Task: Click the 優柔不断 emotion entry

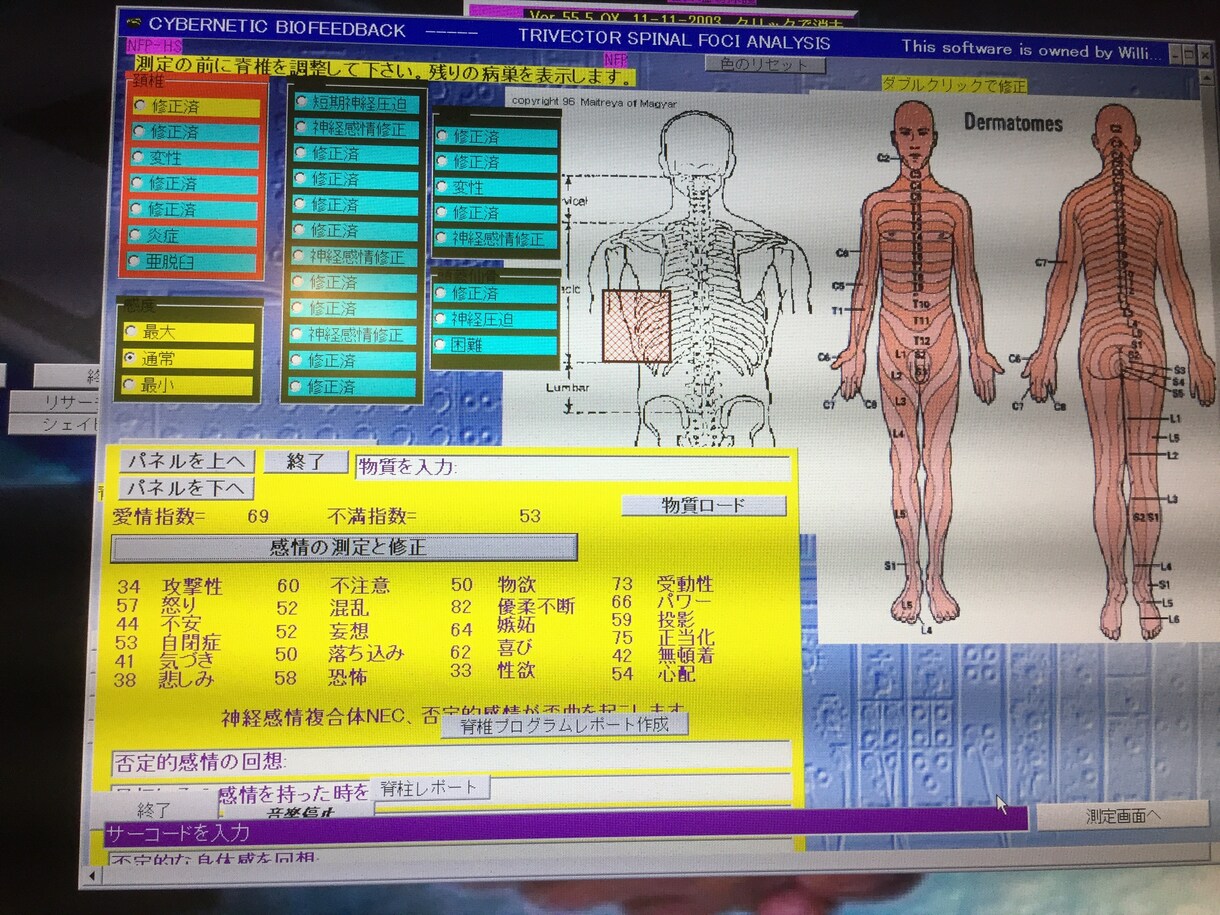Action: (x=537, y=607)
